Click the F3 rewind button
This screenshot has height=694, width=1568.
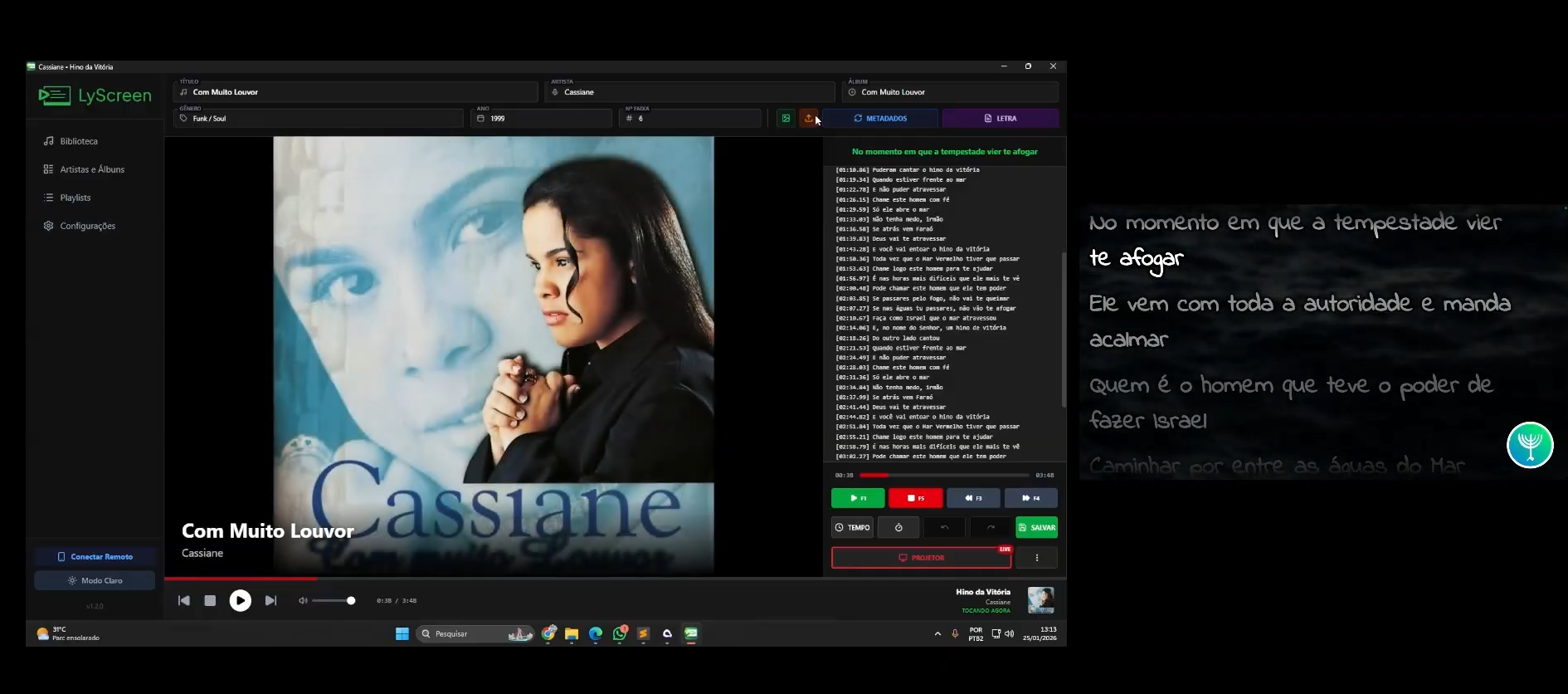pyautogui.click(x=973, y=498)
